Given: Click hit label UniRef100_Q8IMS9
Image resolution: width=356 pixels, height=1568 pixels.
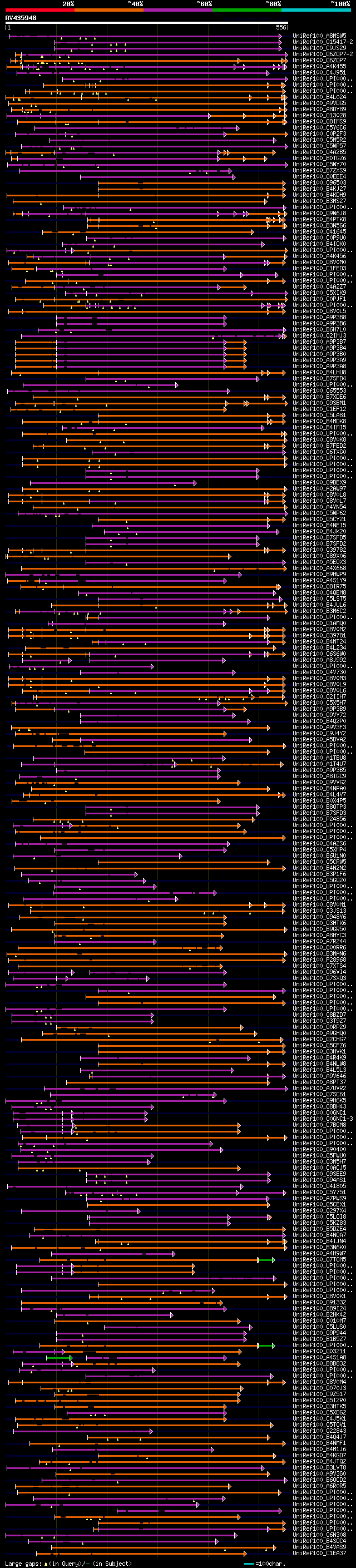Looking at the screenshot, I should (319, 121).
